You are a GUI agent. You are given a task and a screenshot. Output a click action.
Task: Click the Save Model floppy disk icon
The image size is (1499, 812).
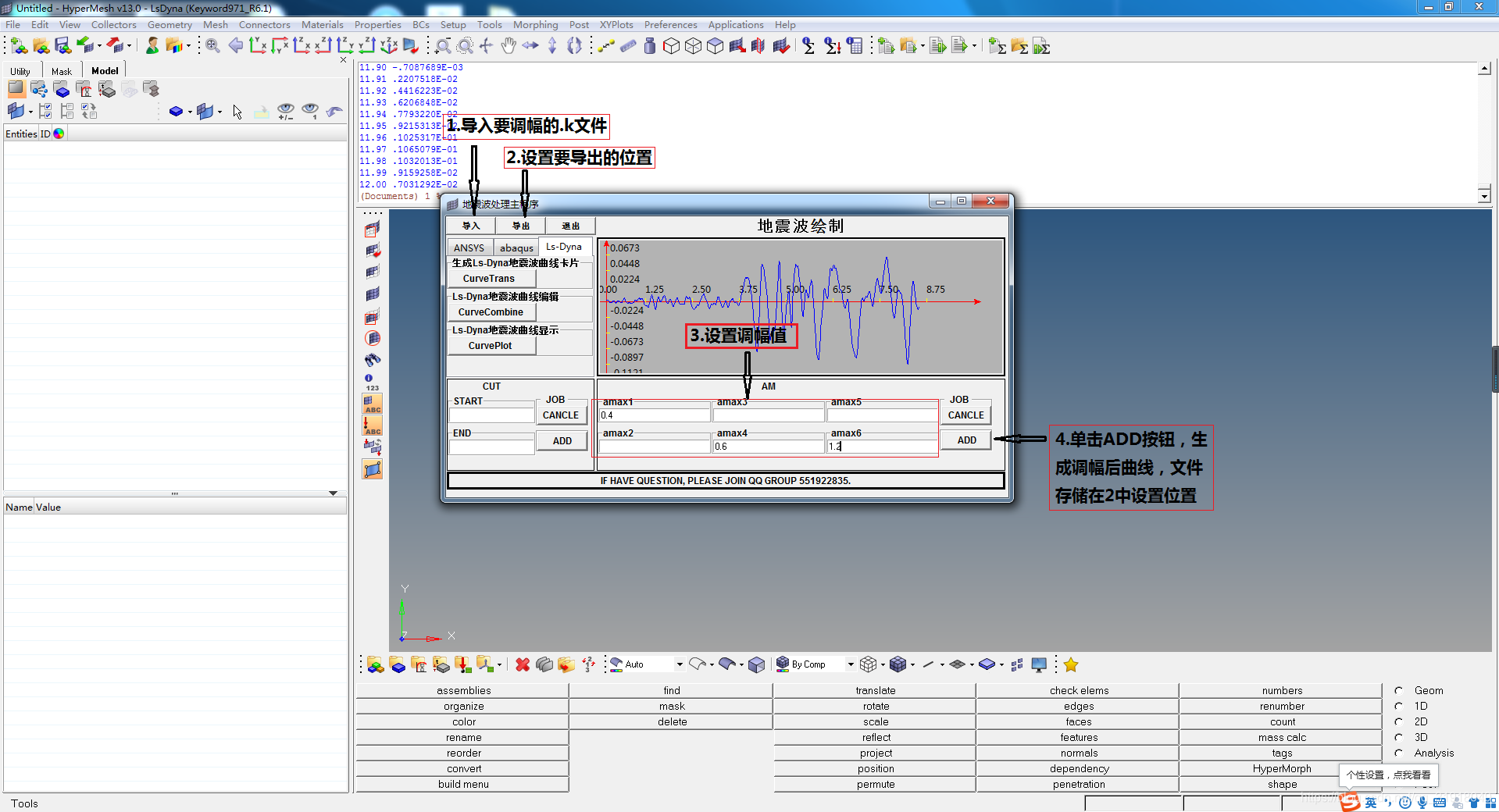62,46
